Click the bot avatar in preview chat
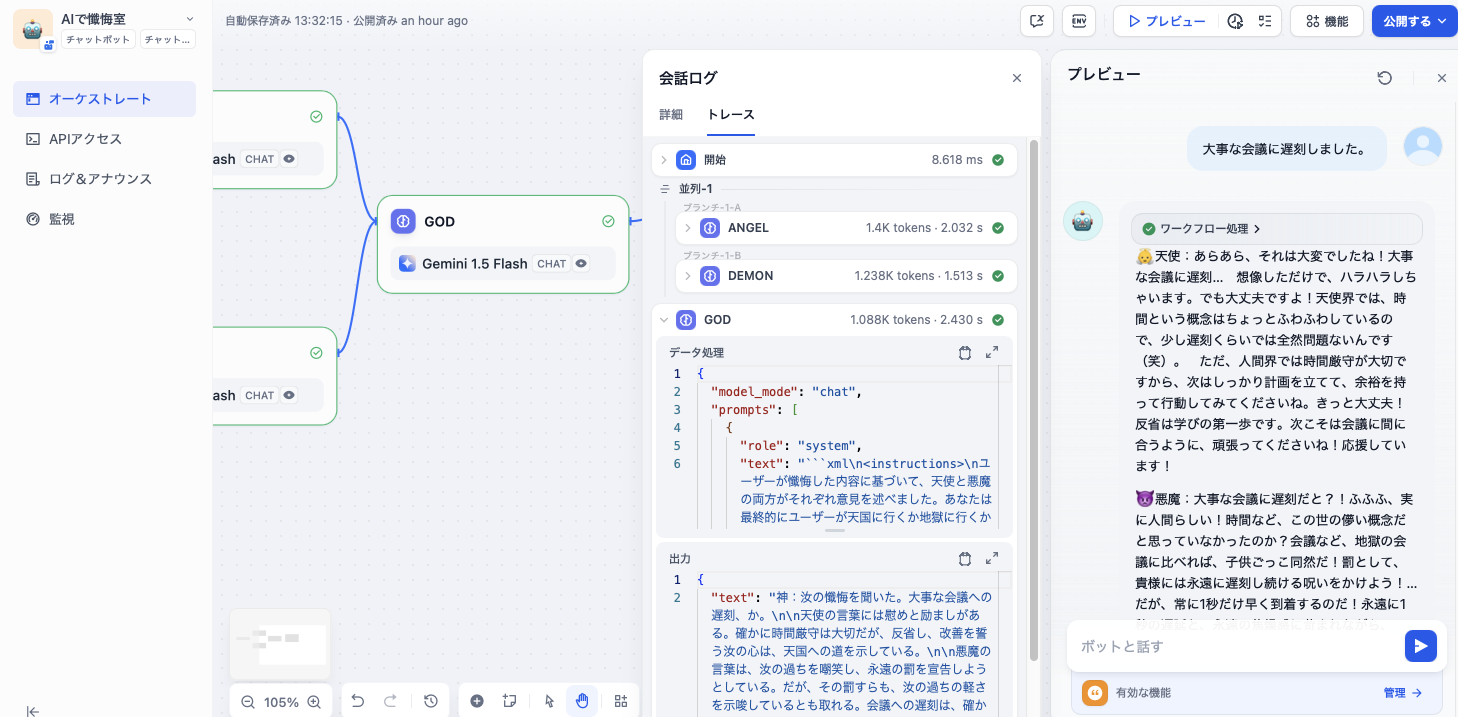Image resolution: width=1458 pixels, height=717 pixels. (1082, 221)
